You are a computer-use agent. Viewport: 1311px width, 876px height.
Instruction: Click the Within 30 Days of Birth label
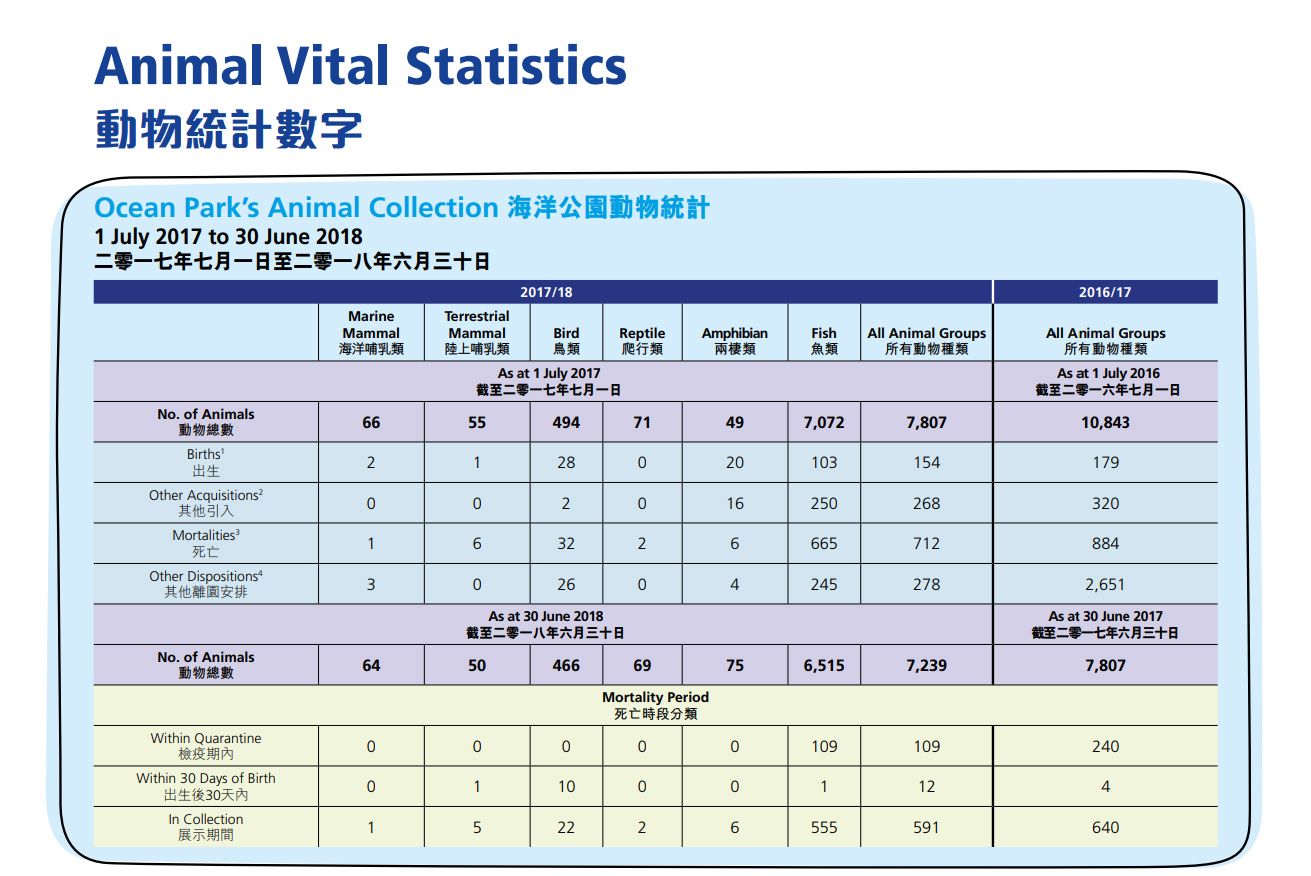[x=206, y=786]
